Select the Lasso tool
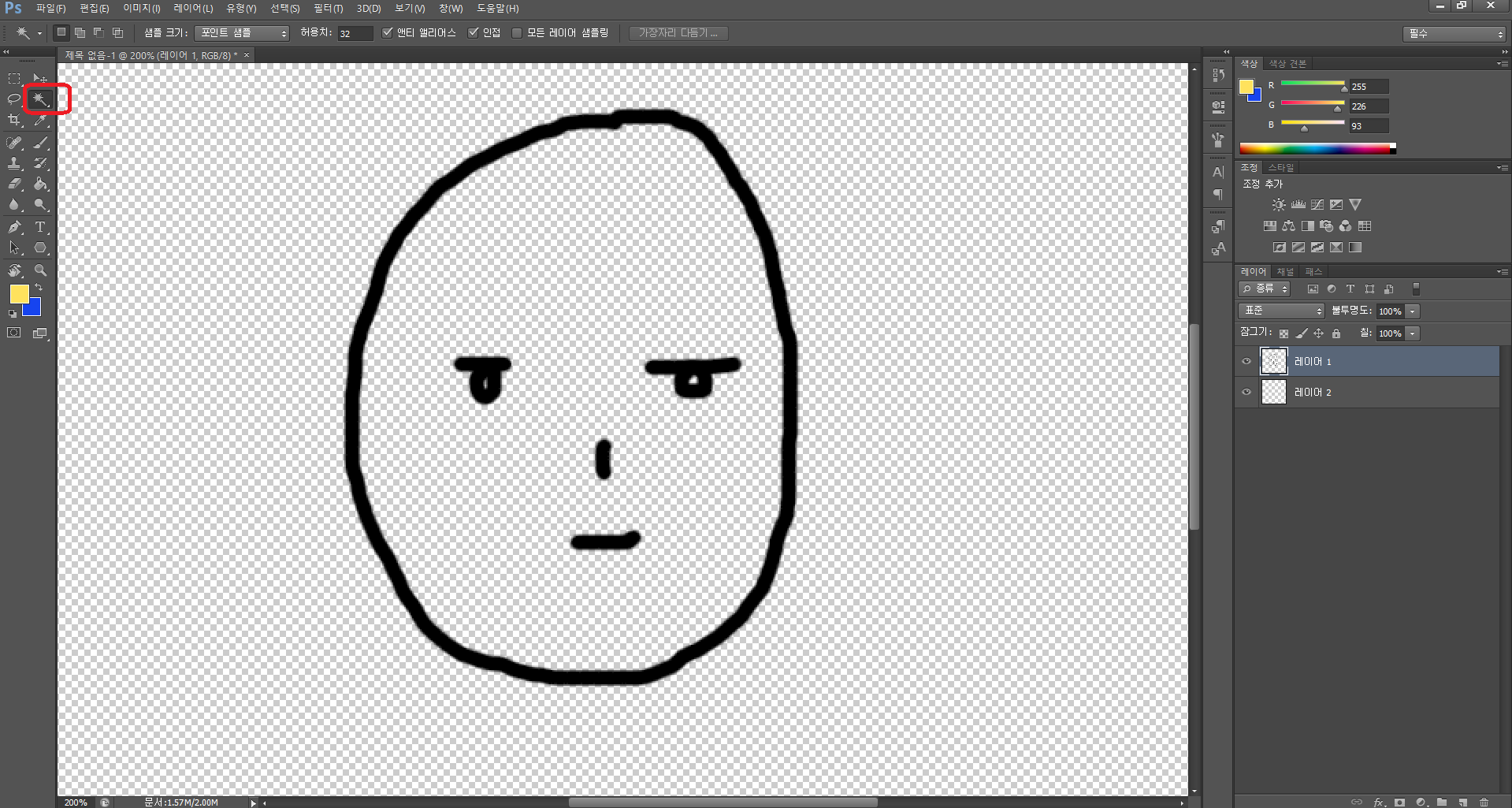1512x808 pixels. (14, 99)
